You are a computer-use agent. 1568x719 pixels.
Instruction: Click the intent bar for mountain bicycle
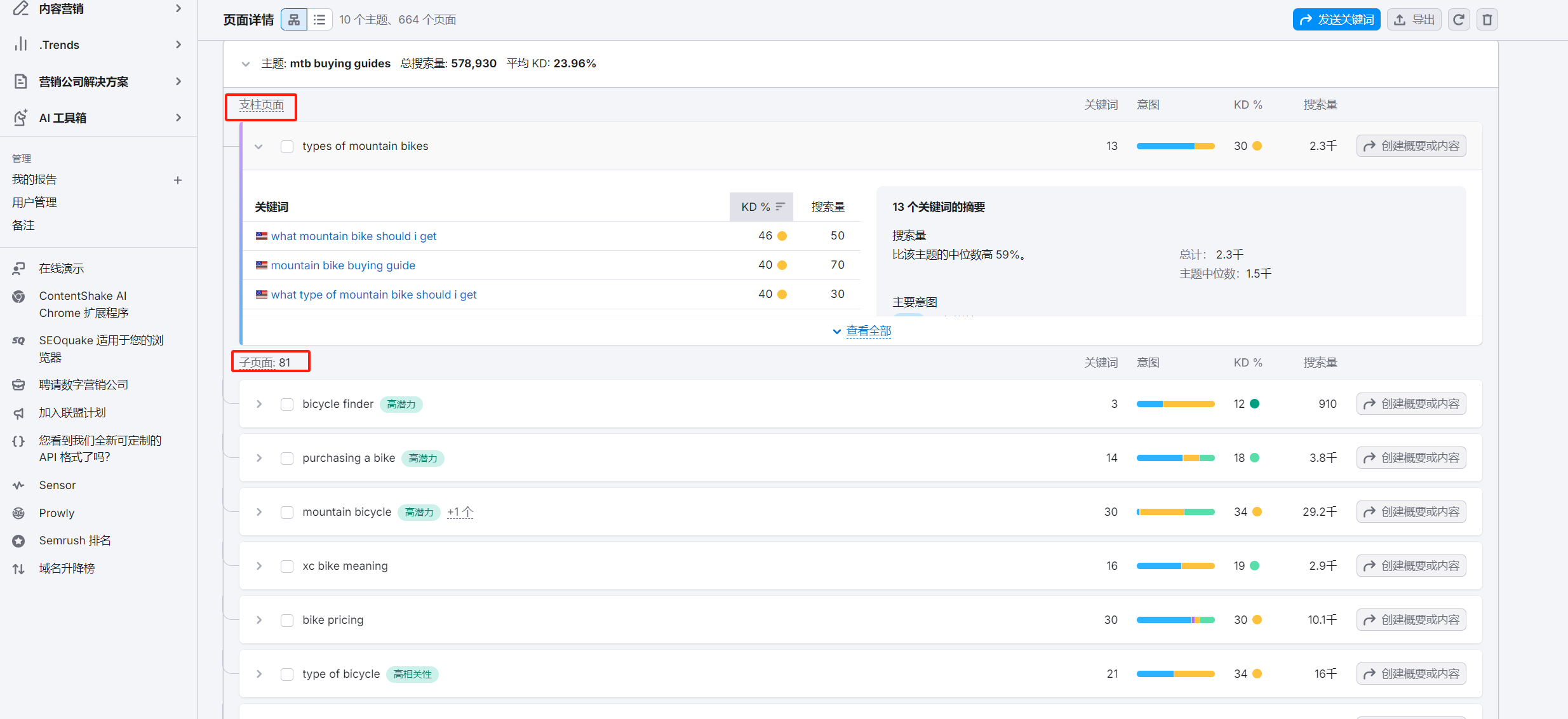(x=1175, y=512)
